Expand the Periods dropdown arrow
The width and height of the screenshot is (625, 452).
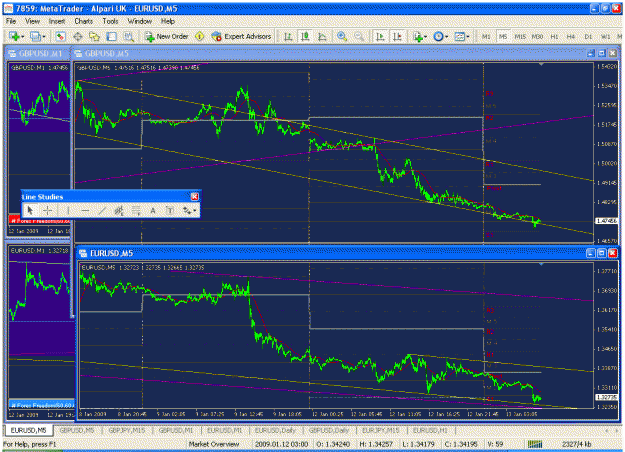446,37
